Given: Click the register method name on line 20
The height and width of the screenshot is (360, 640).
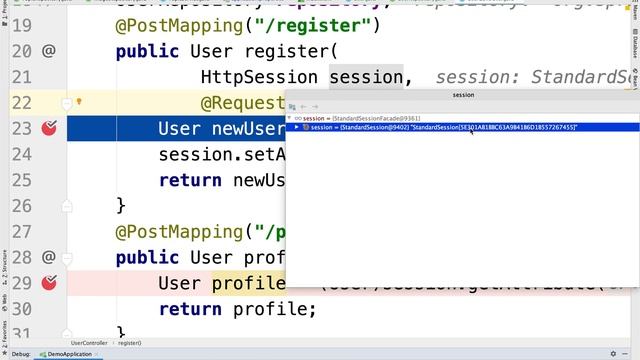Looking at the screenshot, I should (x=287, y=51).
